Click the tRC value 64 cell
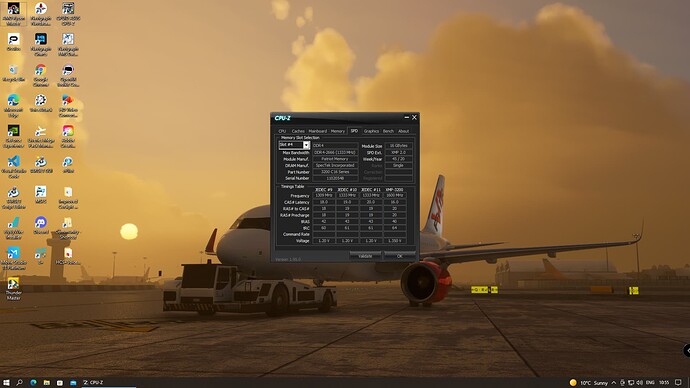The image size is (690, 388). coord(395,228)
